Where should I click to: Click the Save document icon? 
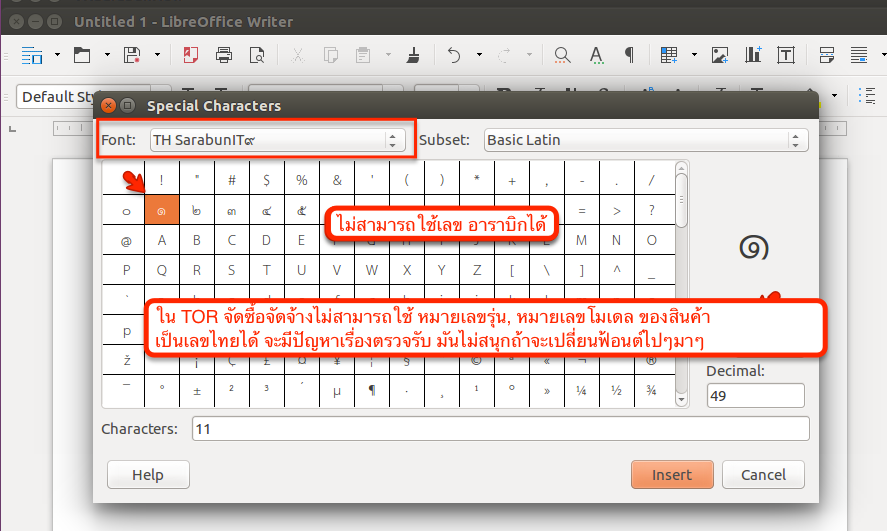coord(132,55)
